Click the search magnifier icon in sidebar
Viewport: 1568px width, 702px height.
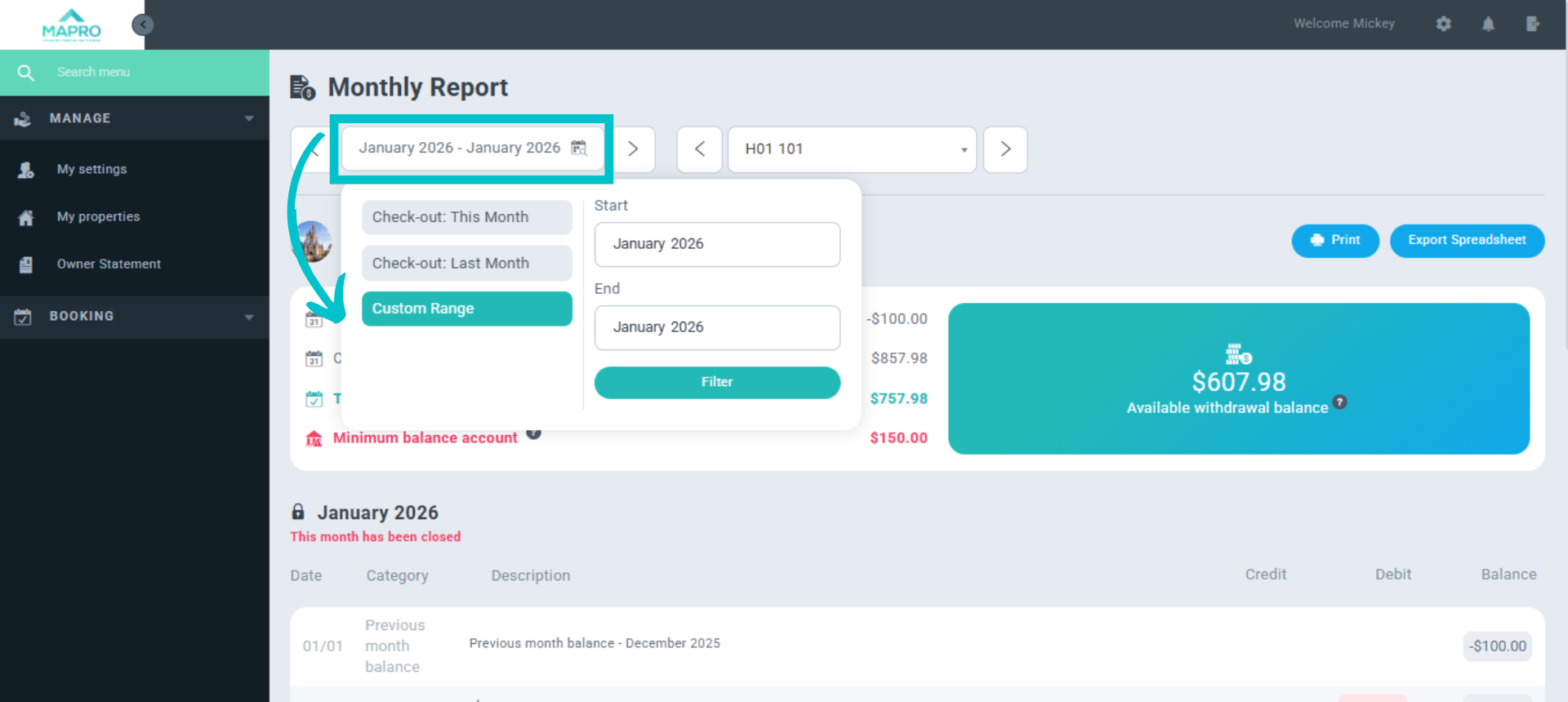(x=26, y=73)
